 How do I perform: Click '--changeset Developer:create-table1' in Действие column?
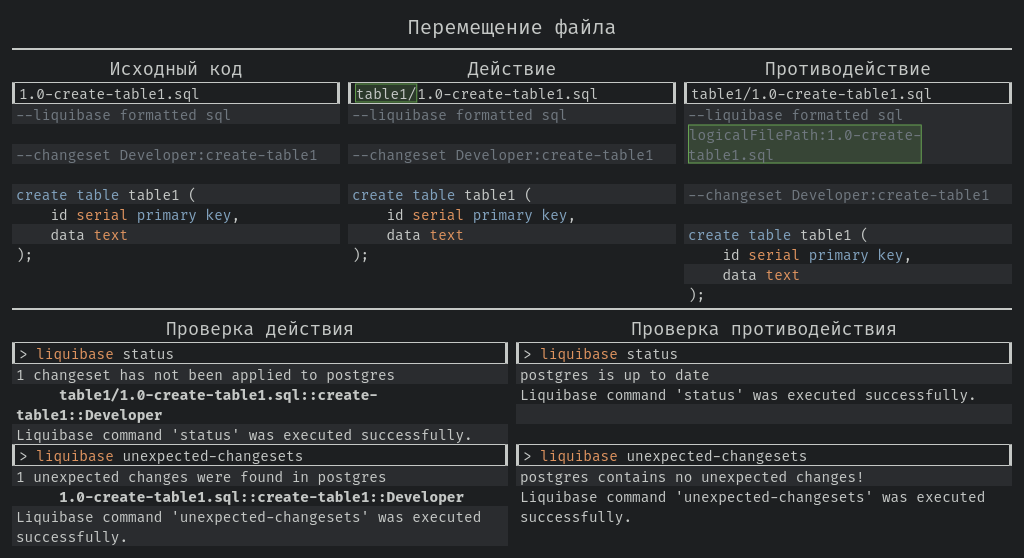coord(503,155)
